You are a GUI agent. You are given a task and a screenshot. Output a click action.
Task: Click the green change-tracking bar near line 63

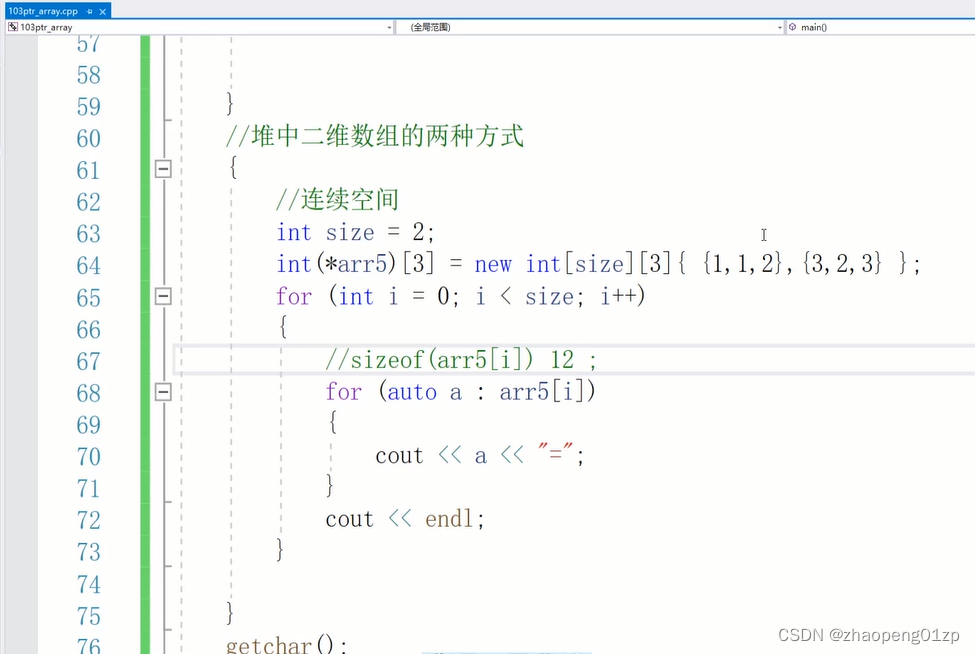click(144, 233)
